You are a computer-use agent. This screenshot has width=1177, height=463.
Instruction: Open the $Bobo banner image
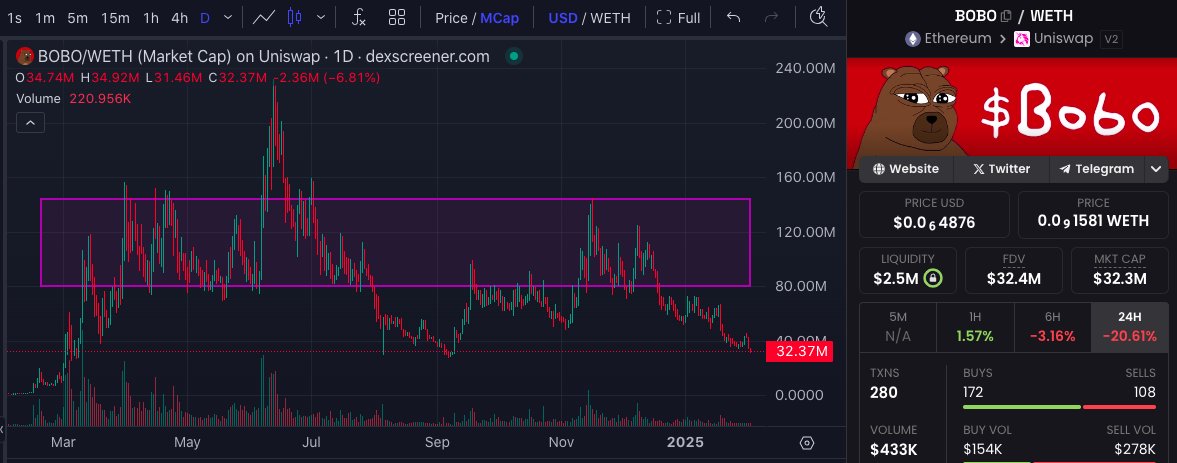coord(1012,113)
